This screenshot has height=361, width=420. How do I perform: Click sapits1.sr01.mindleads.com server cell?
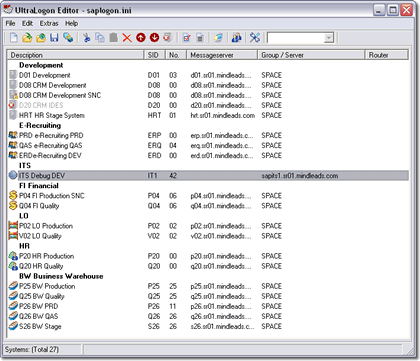point(300,176)
